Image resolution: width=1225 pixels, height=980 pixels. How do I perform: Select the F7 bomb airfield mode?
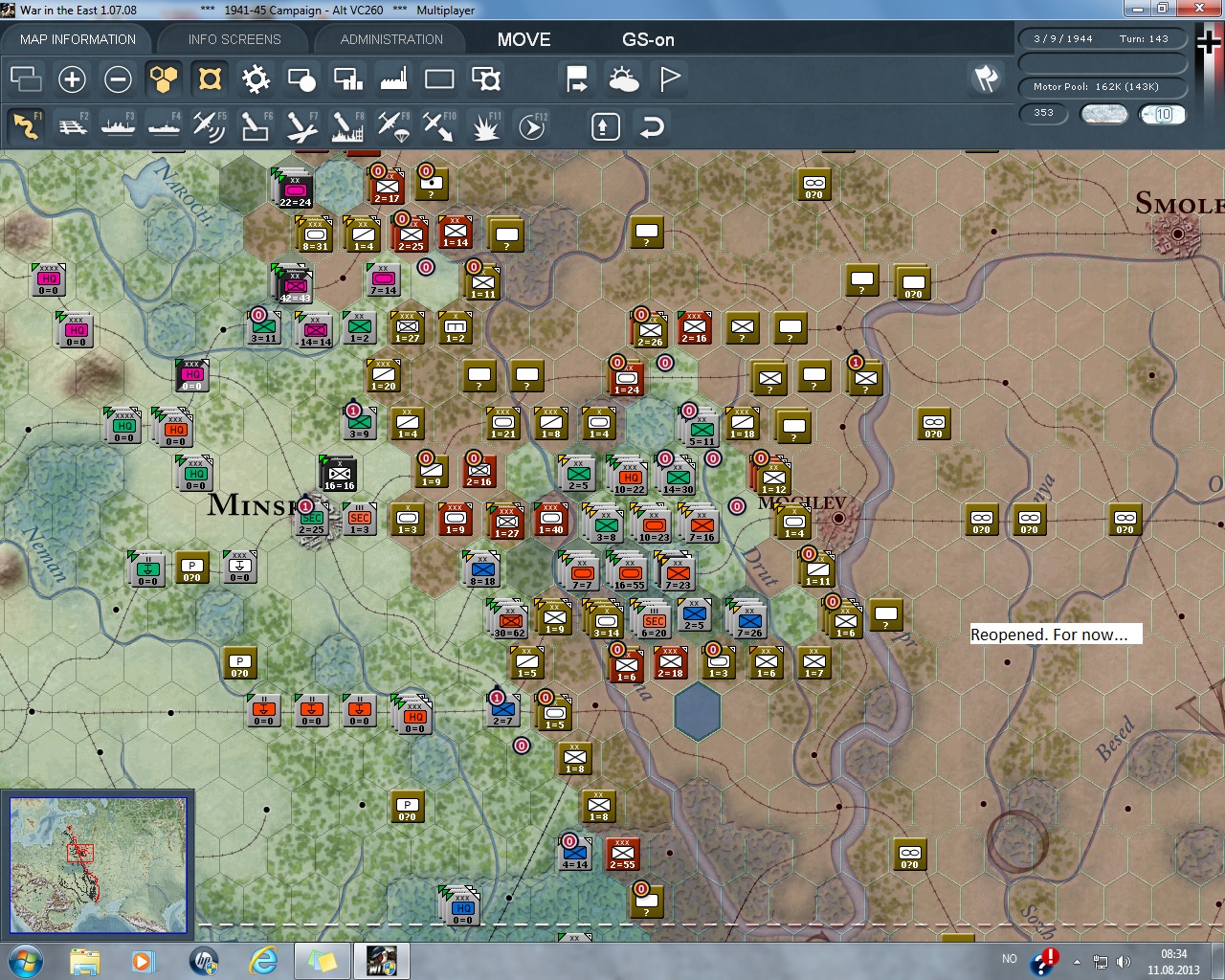pos(301,126)
